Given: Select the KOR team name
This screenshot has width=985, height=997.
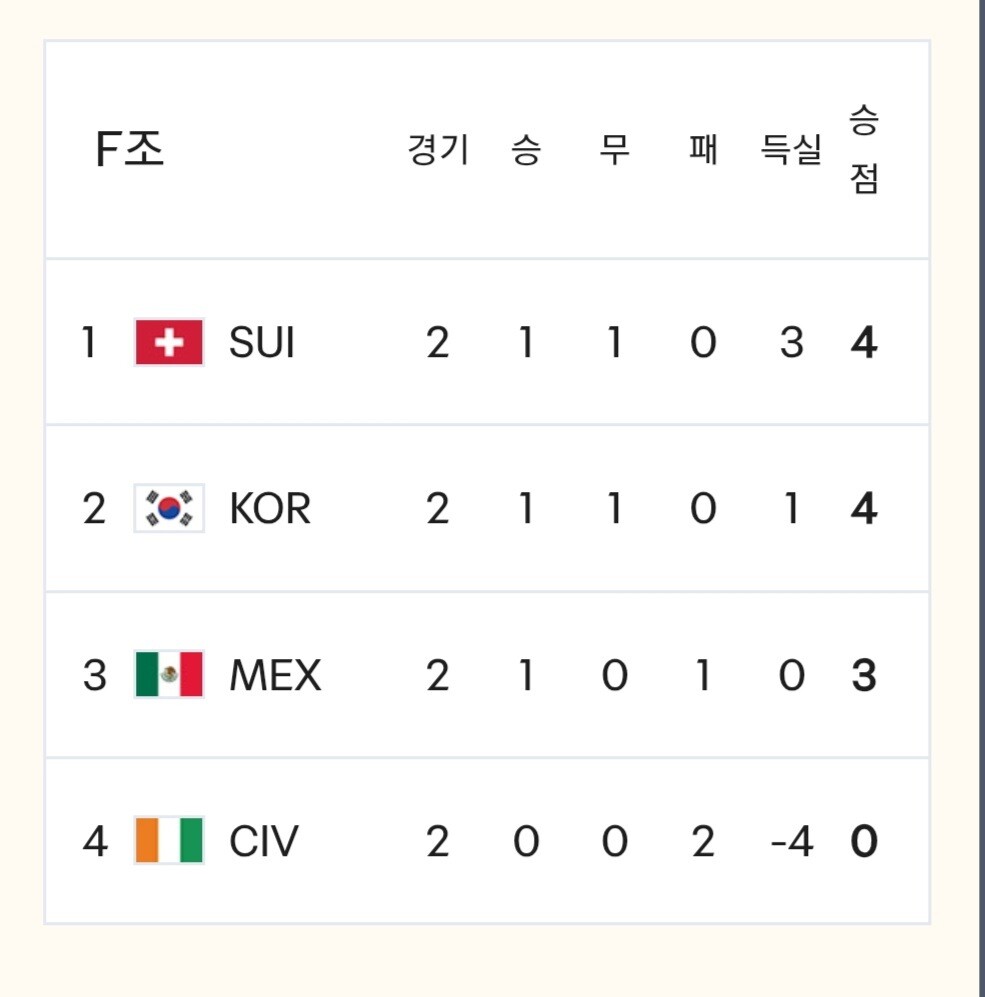Looking at the screenshot, I should (270, 509).
